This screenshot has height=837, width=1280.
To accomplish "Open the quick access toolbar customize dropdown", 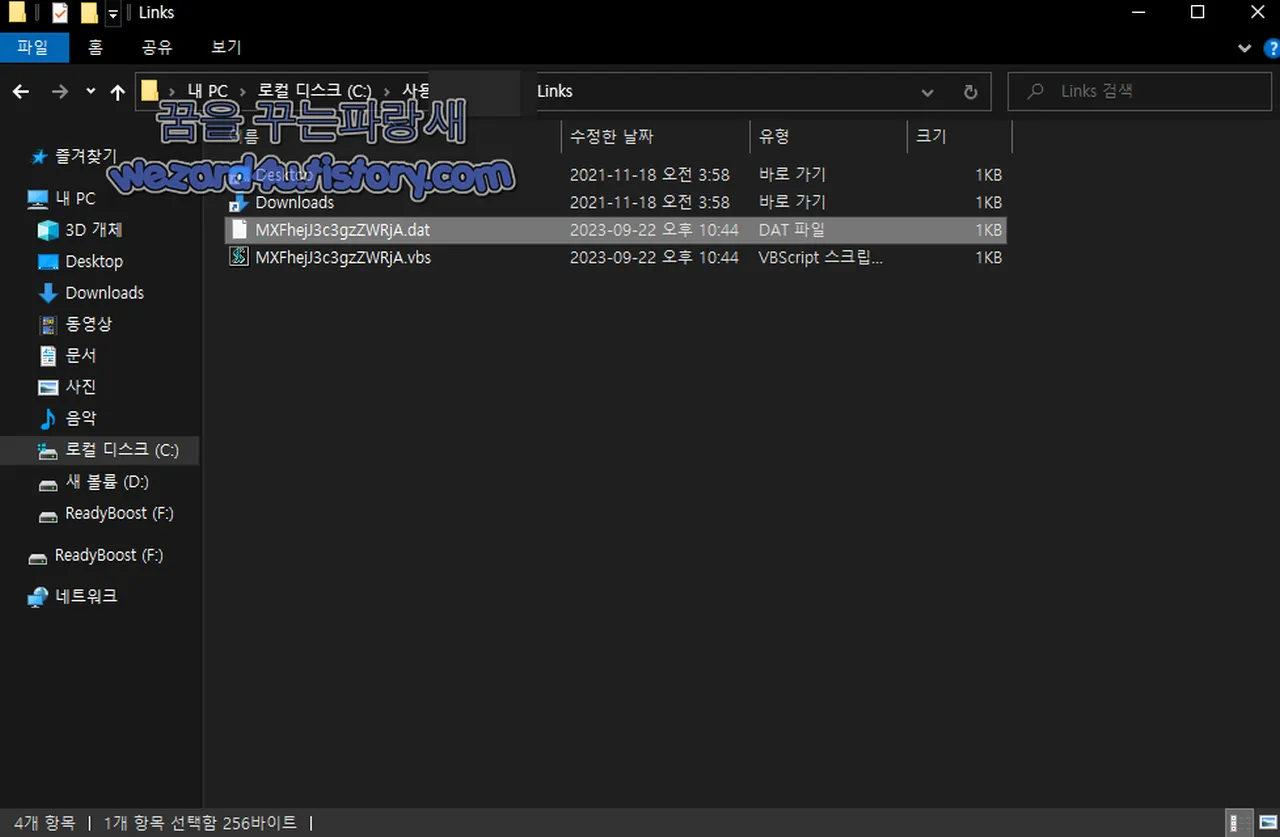I will (112, 12).
